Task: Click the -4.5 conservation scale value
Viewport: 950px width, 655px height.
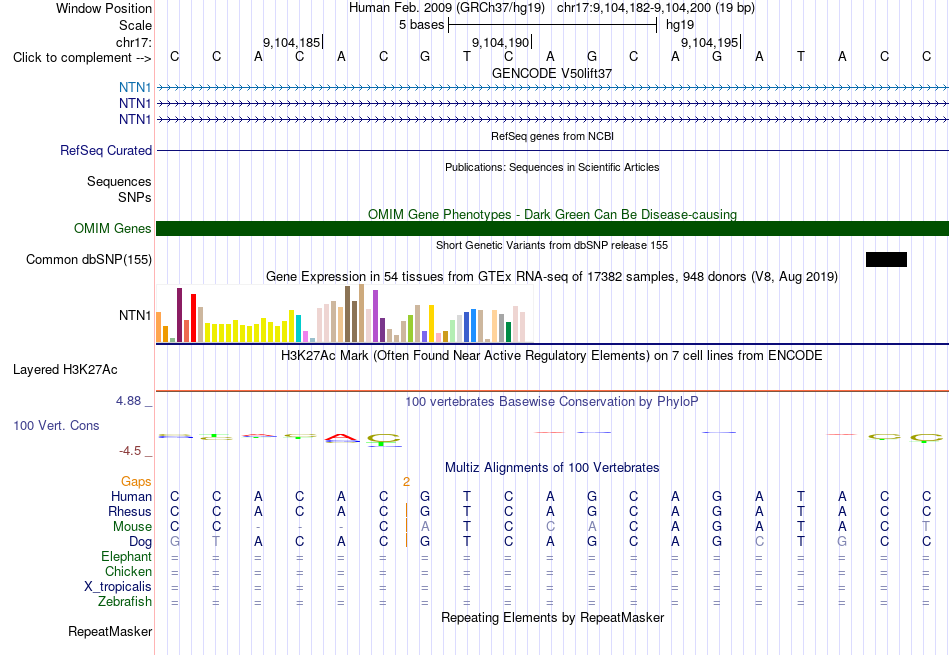Action: pyautogui.click(x=130, y=451)
